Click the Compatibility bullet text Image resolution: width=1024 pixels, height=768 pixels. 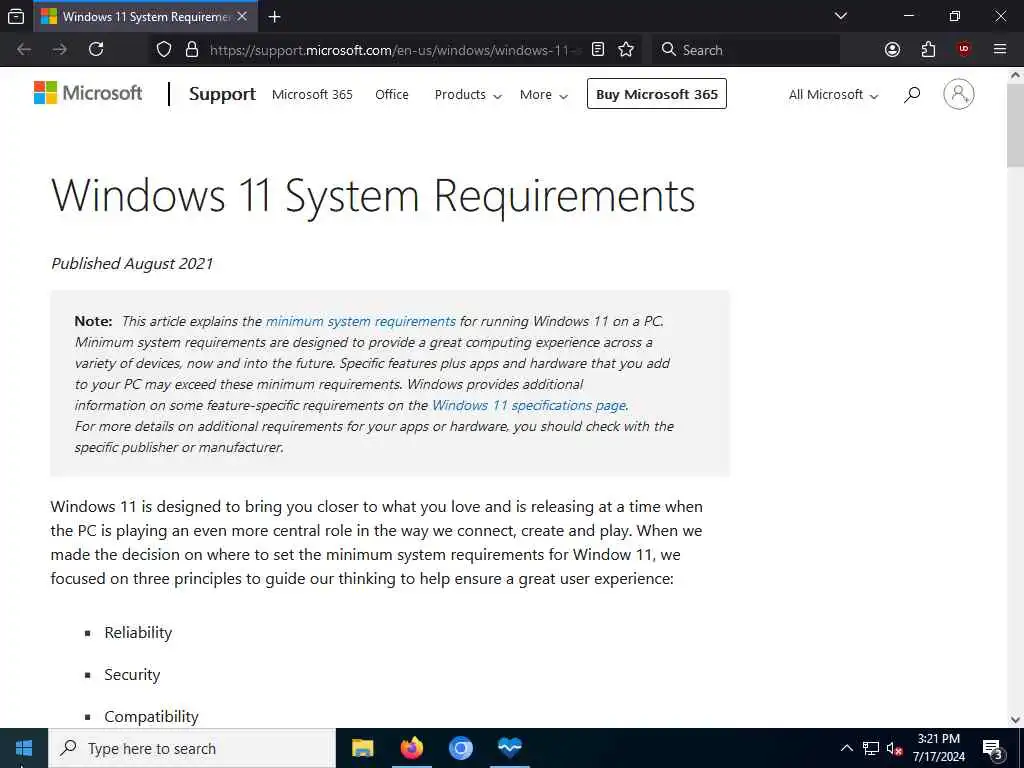151,716
